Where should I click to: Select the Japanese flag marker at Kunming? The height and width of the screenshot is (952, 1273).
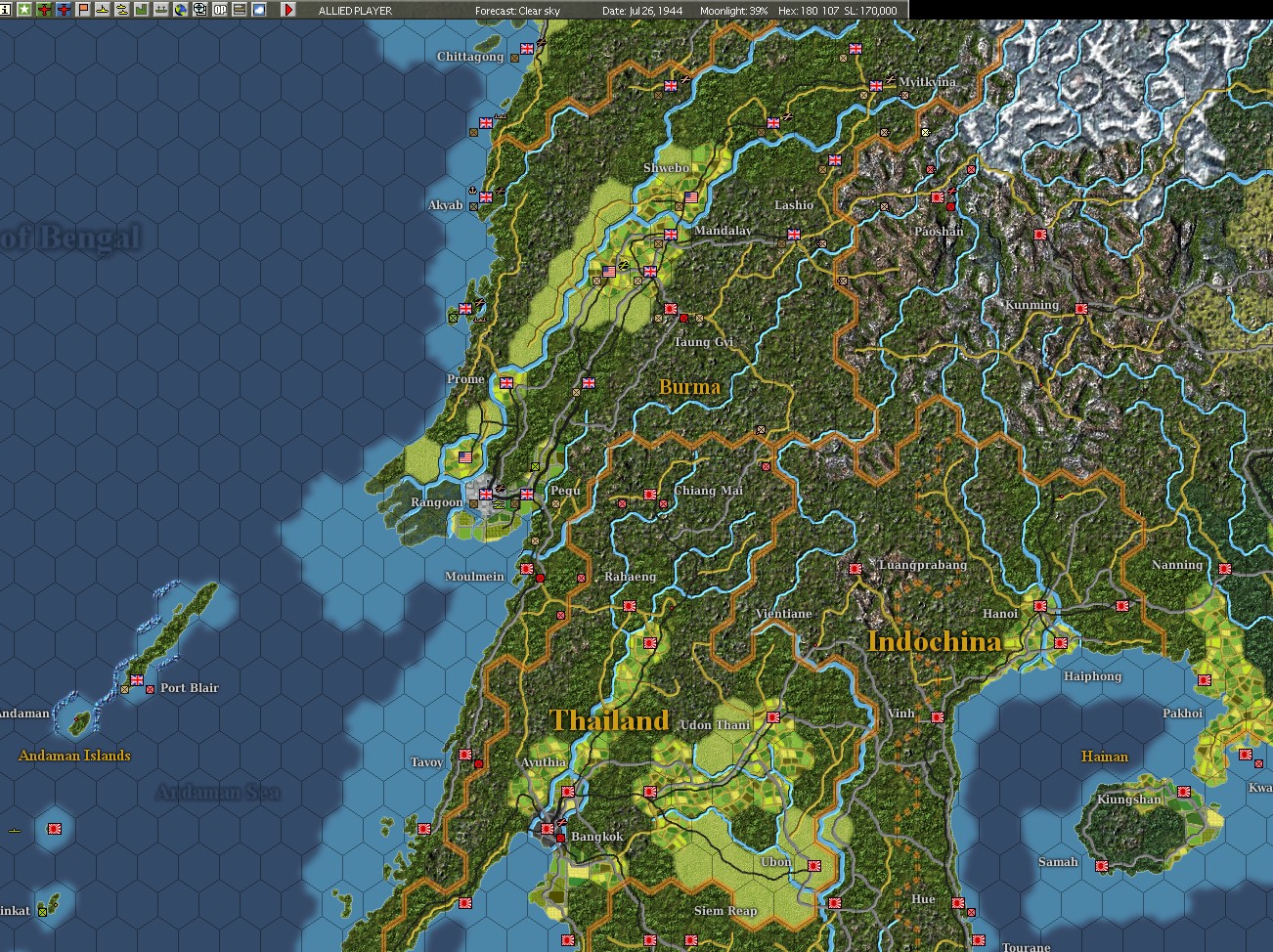(x=1081, y=309)
